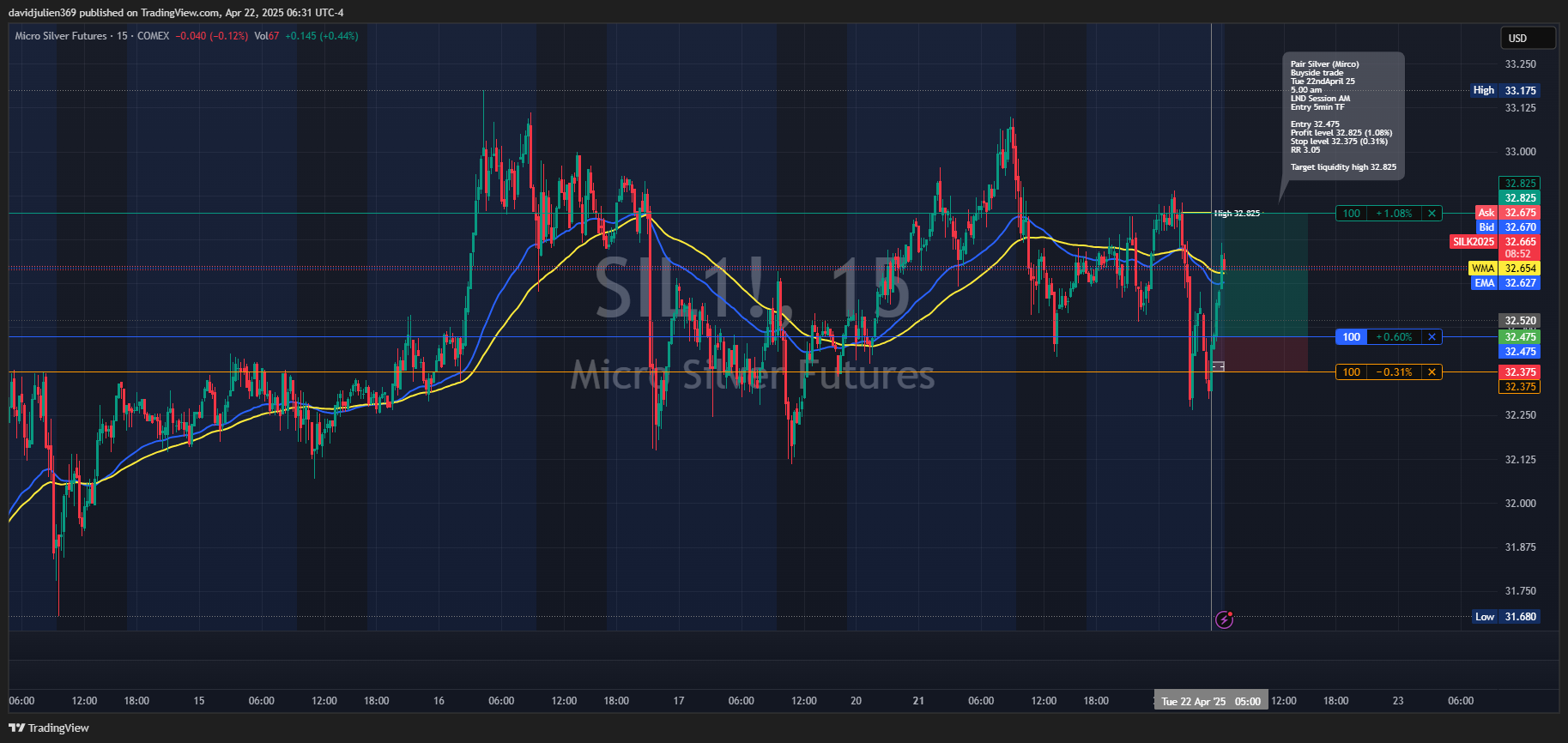Click date 17 on the time axis
This screenshot has height=743, width=1568.
679,701
